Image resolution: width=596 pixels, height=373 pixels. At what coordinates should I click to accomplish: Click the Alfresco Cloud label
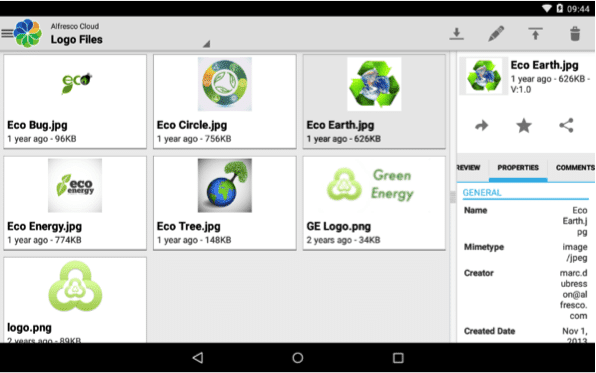pyautogui.click(x=75, y=26)
